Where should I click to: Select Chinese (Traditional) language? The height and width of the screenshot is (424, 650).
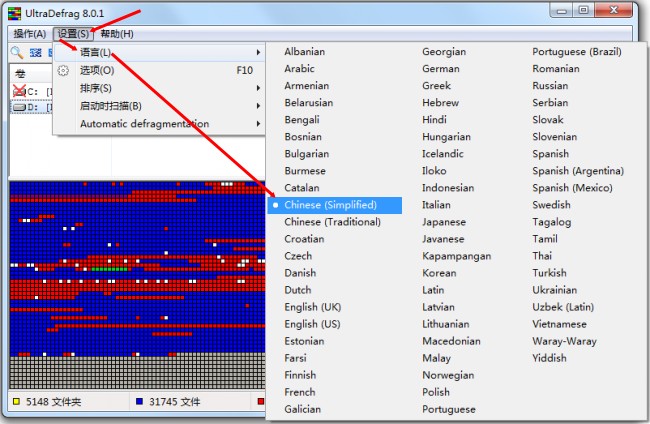tap(332, 222)
